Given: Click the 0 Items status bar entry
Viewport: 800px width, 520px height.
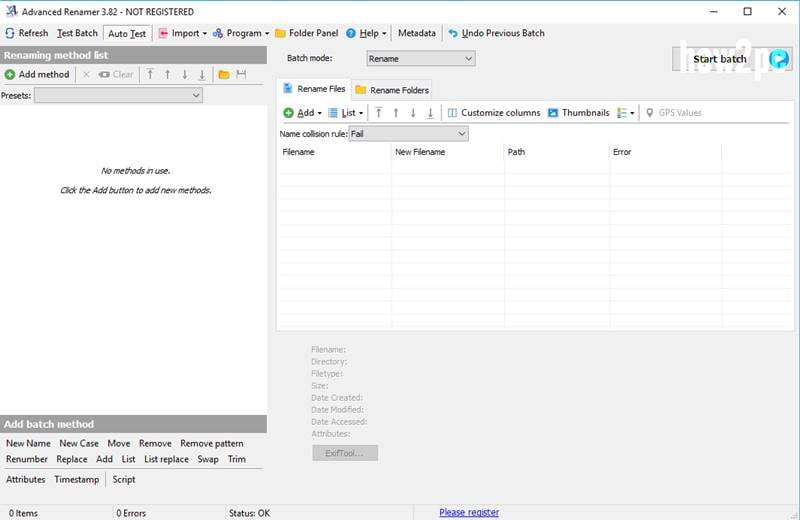Looking at the screenshot, I should 23,513.
